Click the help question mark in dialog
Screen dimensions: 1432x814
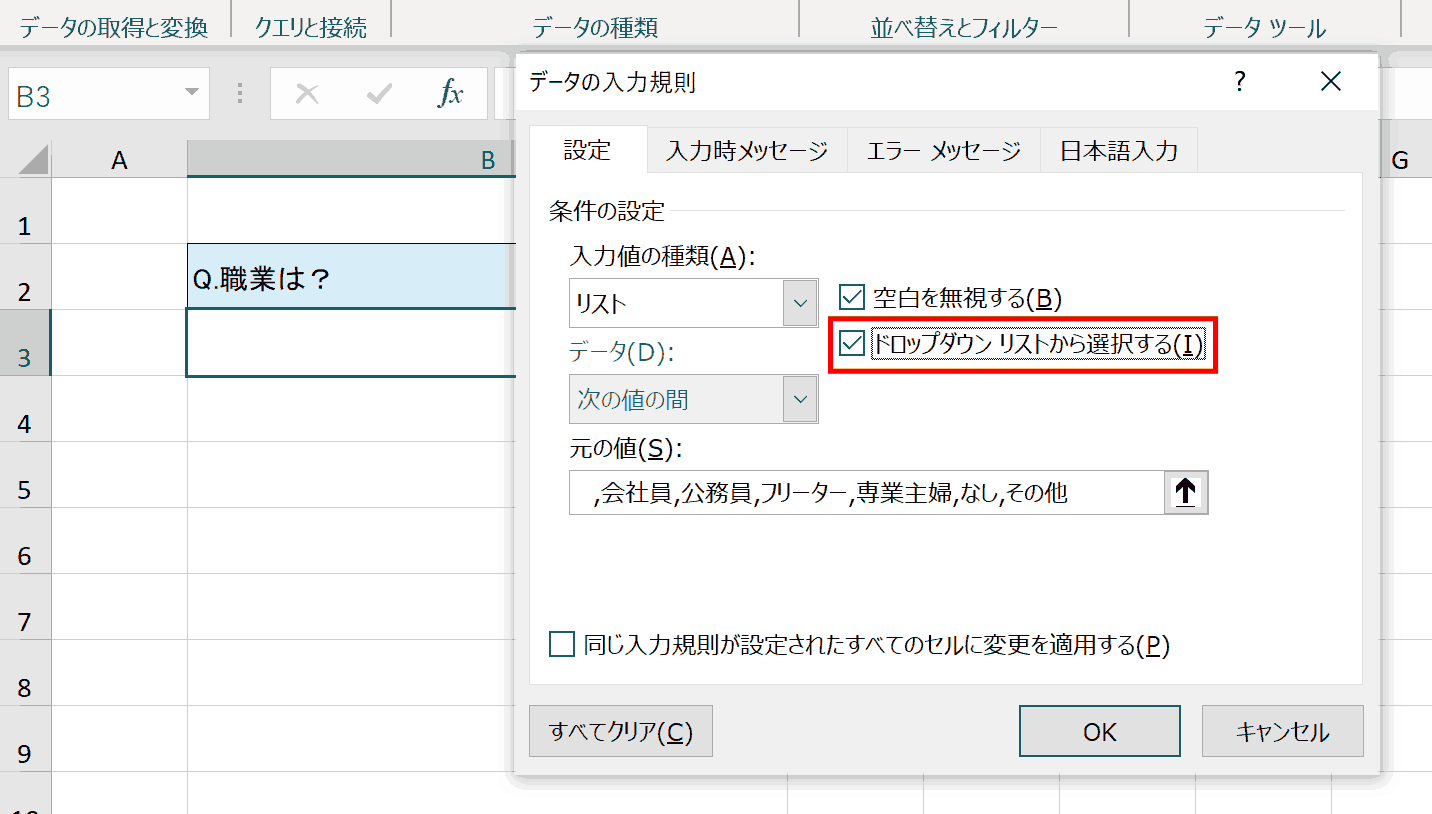coord(1240,82)
